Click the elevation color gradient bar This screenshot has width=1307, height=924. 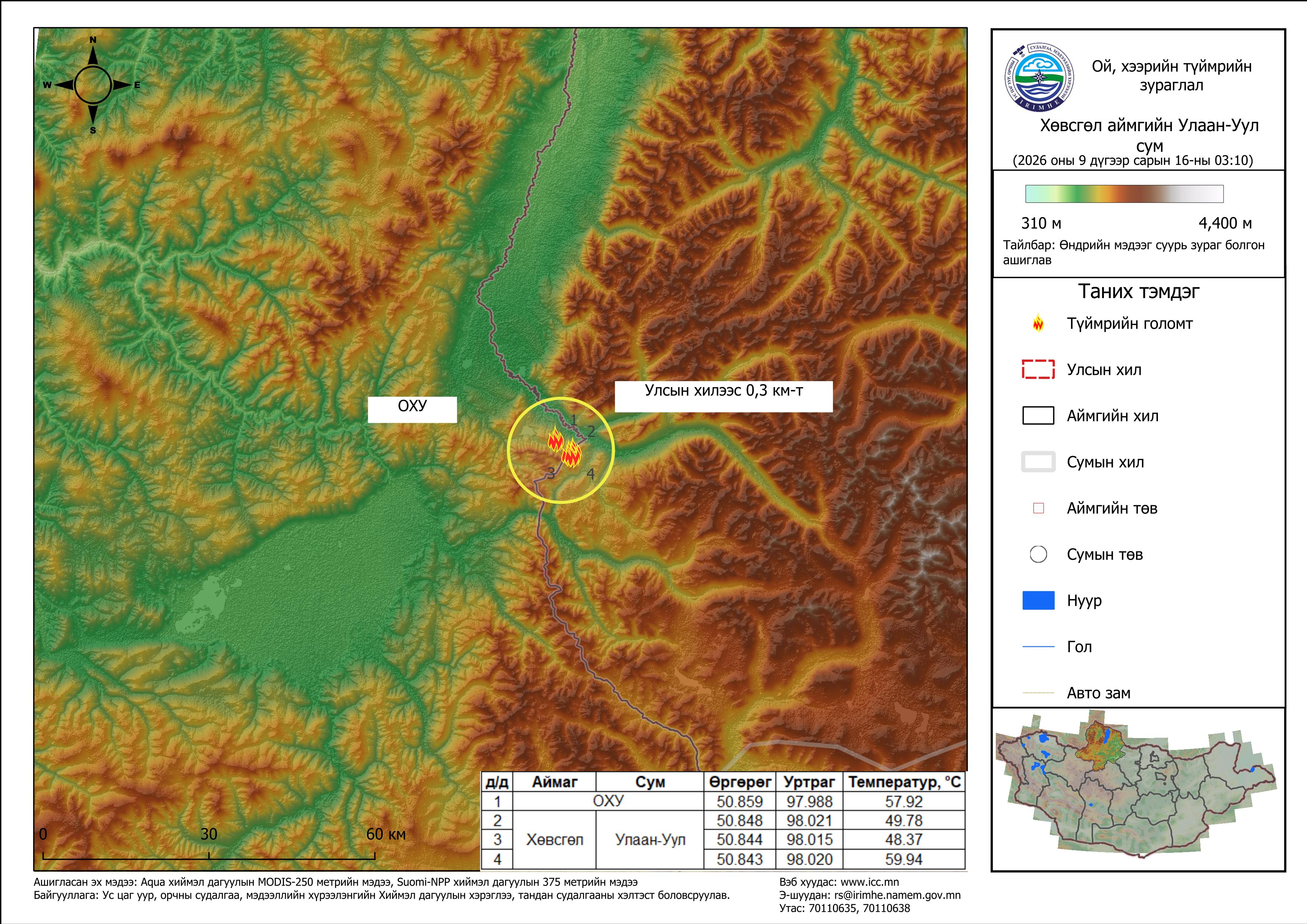[1124, 193]
